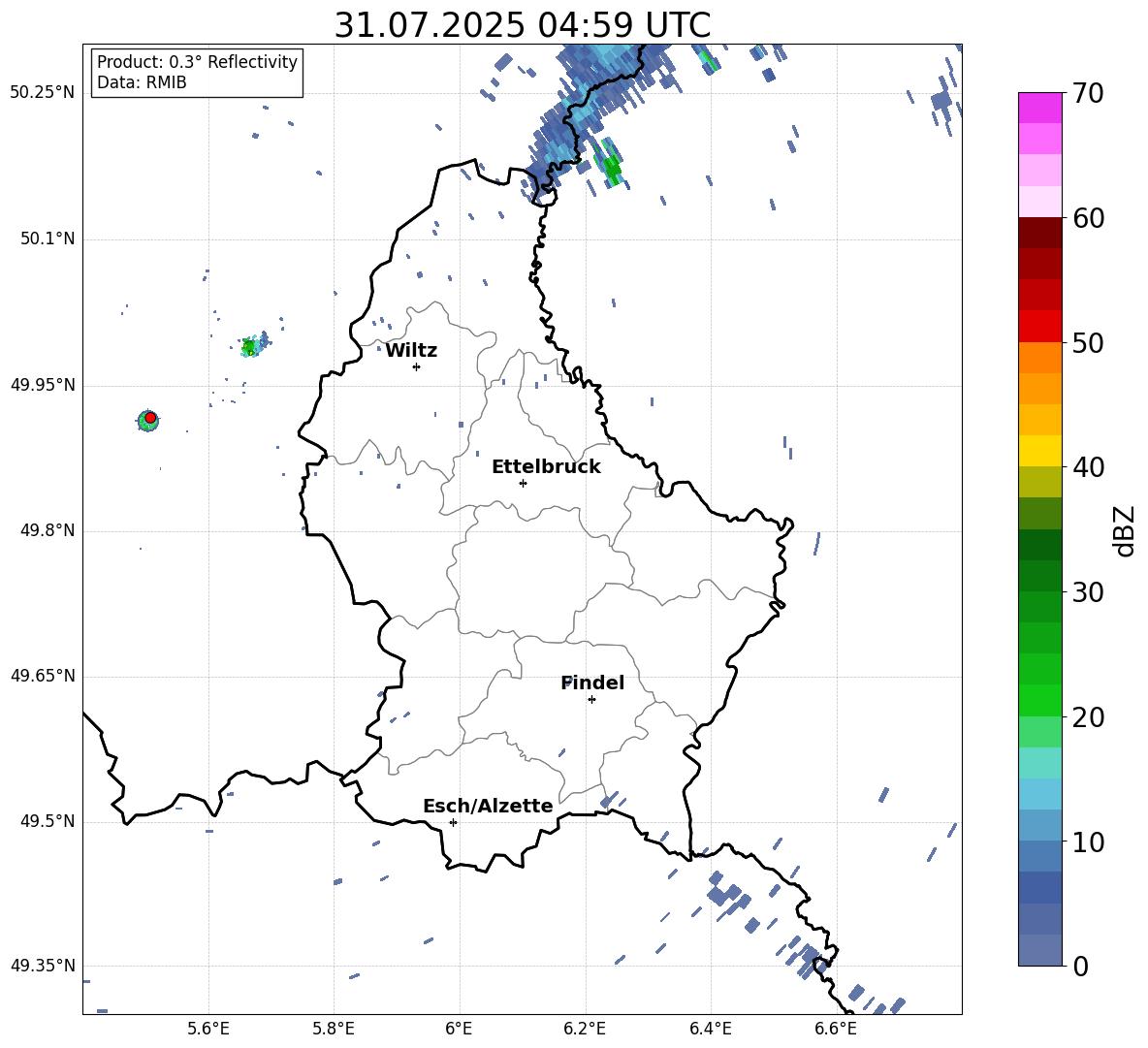This screenshot has width=1148, height=1048.
Task: Click the '6.6°E' longitude label
Action: (836, 1030)
